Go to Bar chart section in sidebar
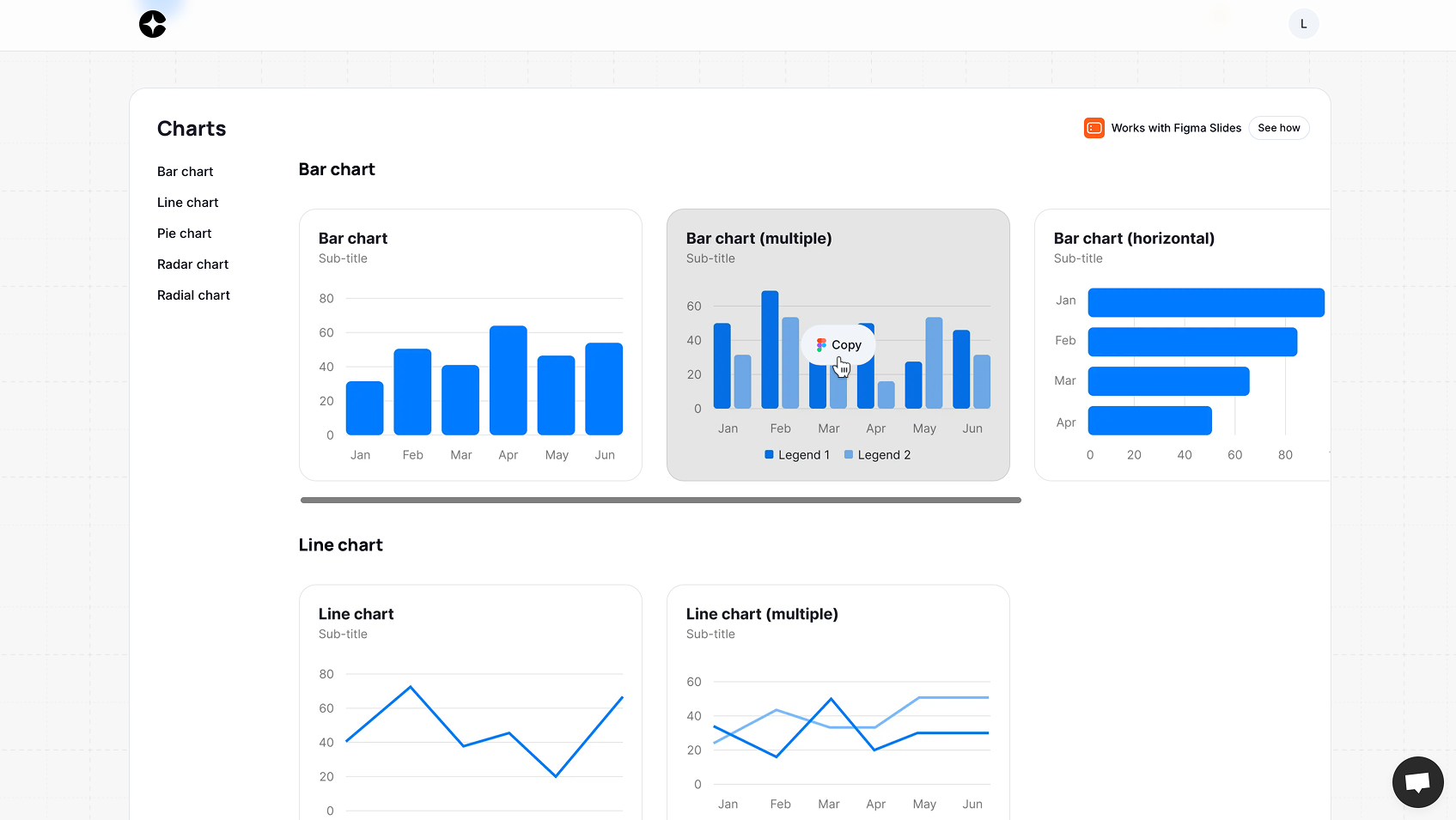Screen dimensions: 1456x820 click(x=186, y=172)
